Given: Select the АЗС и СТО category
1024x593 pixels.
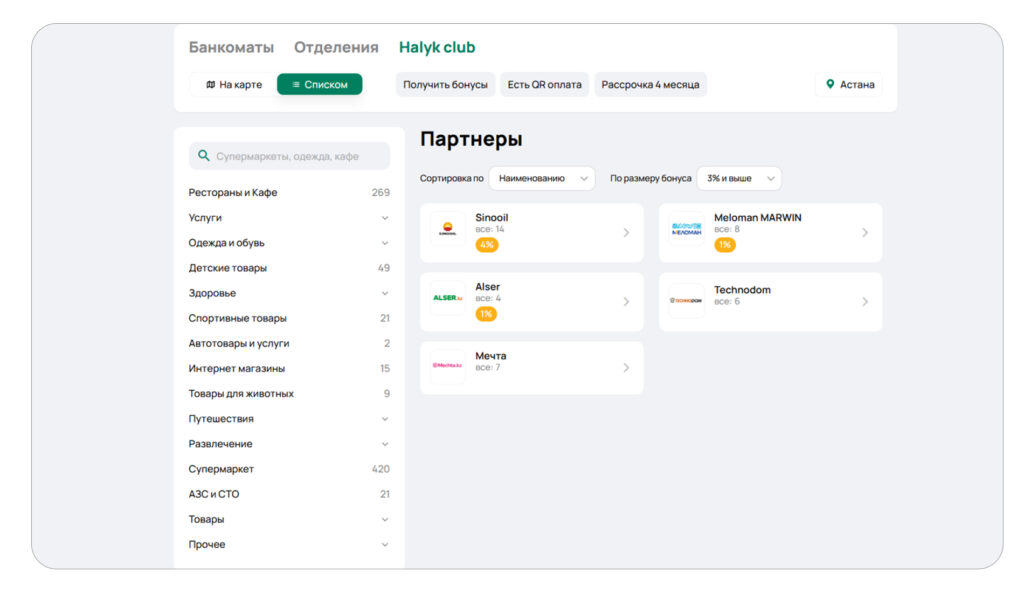Looking at the screenshot, I should coord(289,494).
